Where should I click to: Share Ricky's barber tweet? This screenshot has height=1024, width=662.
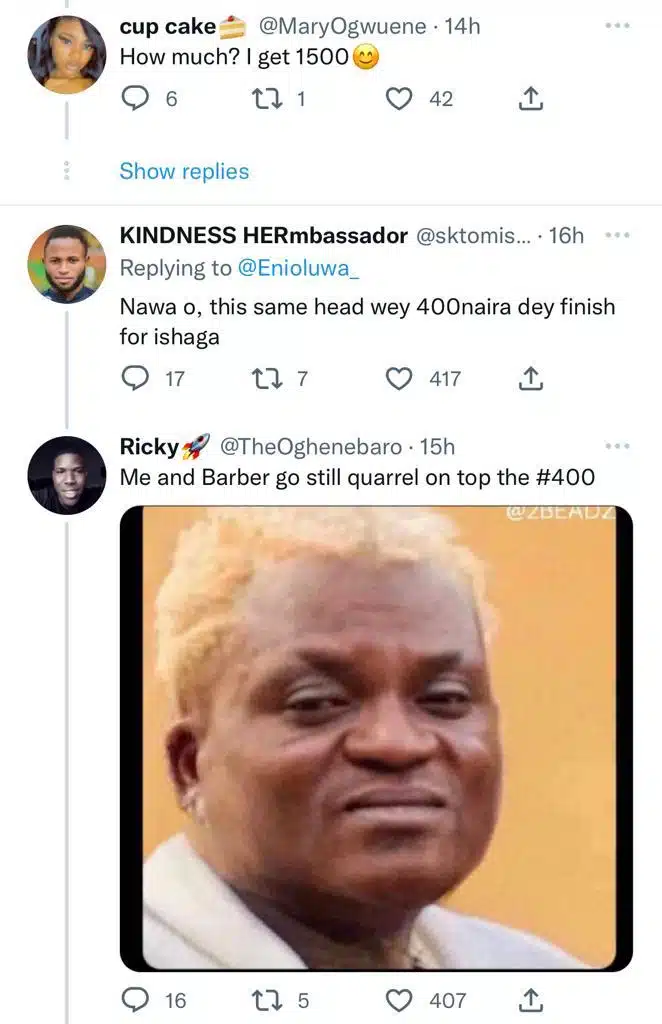pos(531,1000)
